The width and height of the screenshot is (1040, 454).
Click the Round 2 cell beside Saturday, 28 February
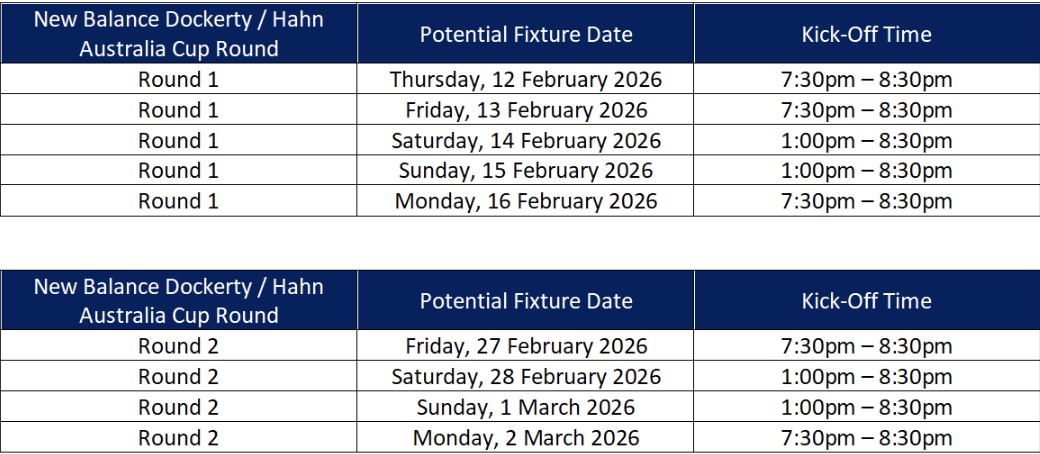click(x=178, y=377)
